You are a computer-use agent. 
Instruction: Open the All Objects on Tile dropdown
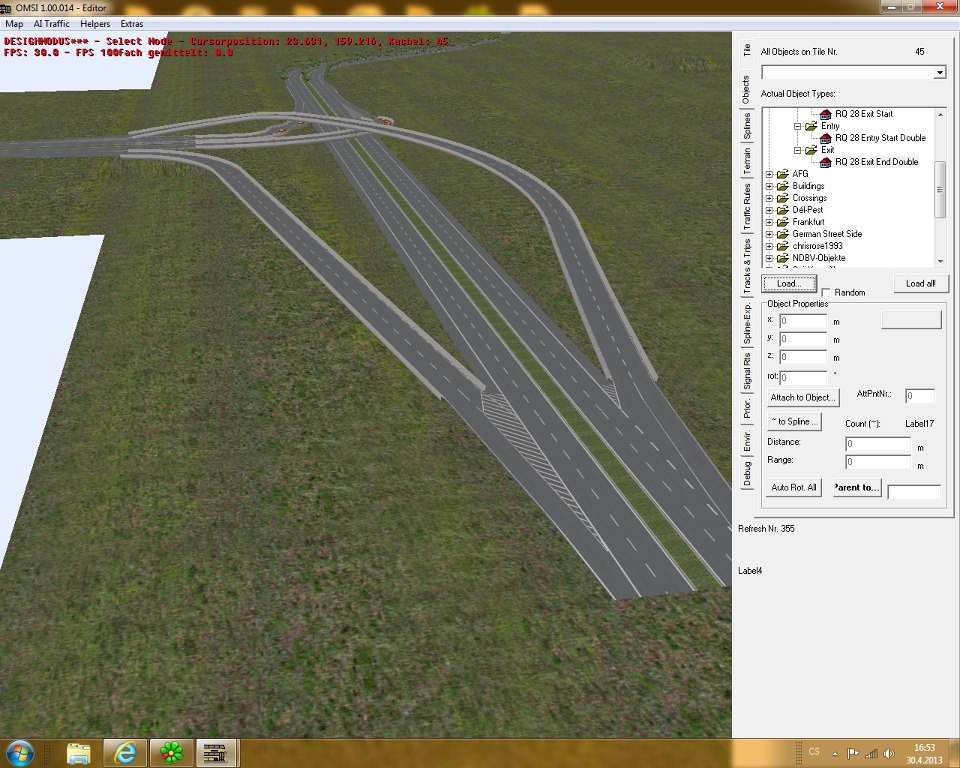[939, 73]
